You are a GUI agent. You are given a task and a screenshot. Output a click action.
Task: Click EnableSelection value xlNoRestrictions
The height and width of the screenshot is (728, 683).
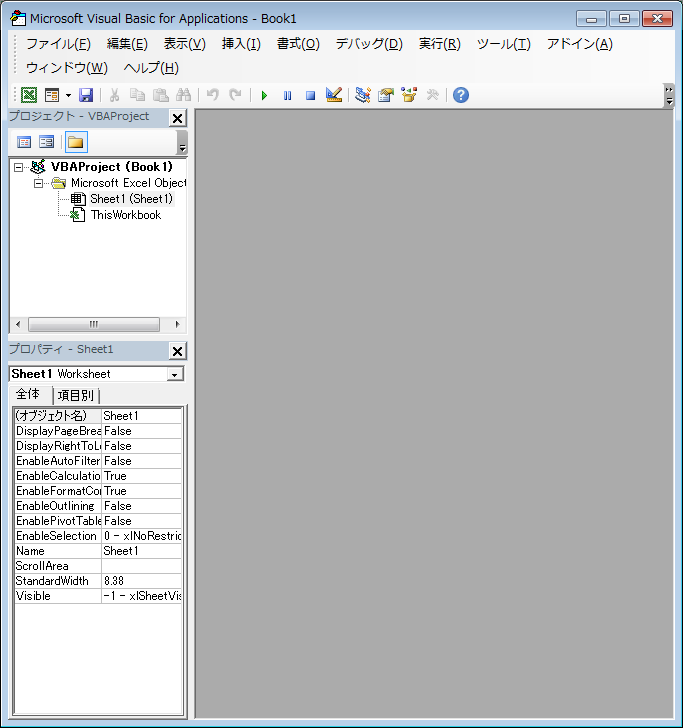pyautogui.click(x=142, y=536)
